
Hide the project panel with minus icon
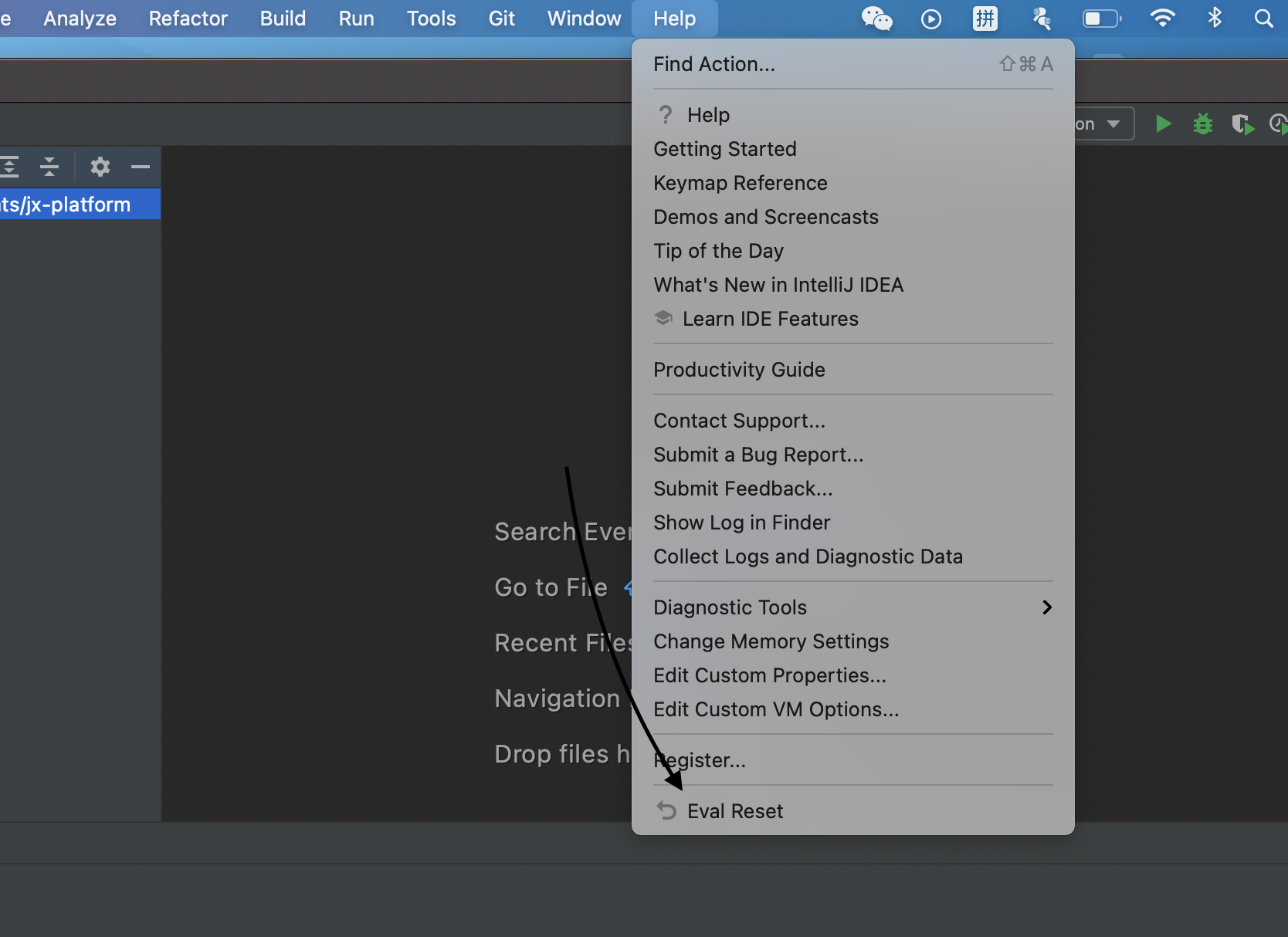pos(141,167)
